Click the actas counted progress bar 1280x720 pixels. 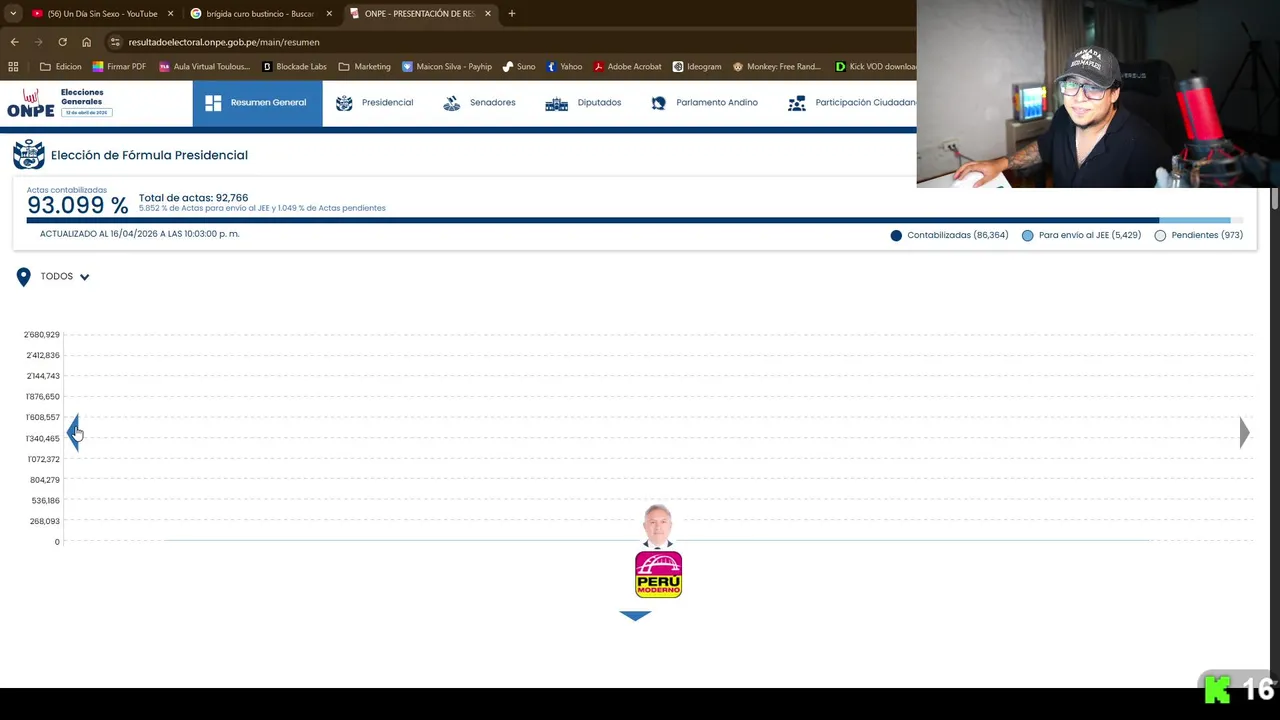click(634, 220)
